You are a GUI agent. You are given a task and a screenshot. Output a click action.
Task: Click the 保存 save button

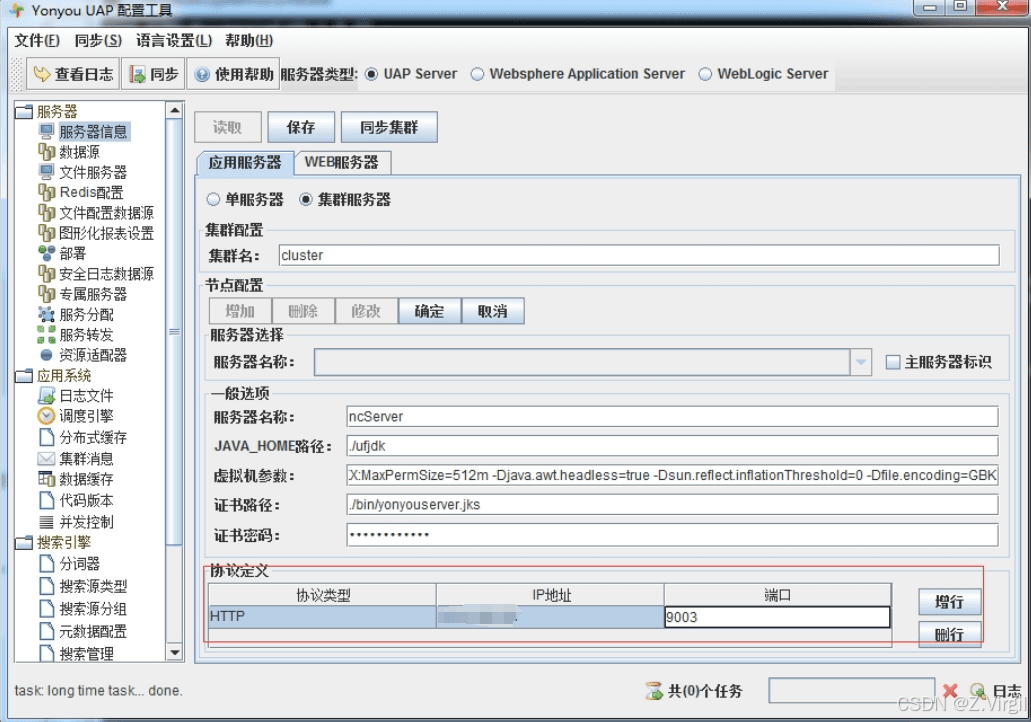point(301,127)
